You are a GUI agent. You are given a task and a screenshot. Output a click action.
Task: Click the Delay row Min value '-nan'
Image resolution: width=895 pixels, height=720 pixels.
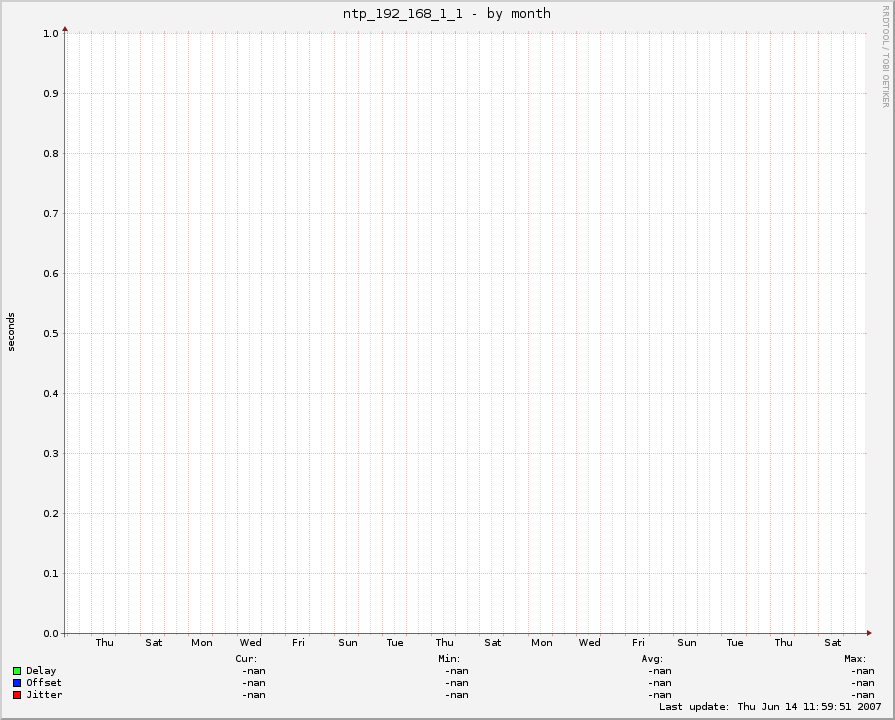pos(457,671)
